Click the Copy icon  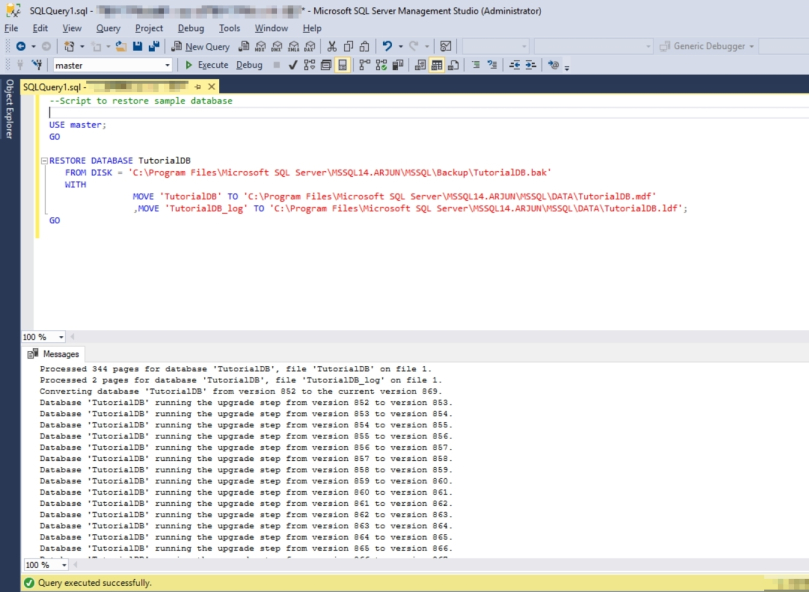pyautogui.click(x=348, y=46)
